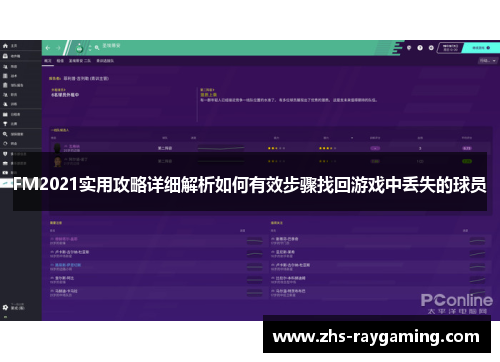
Task: Go forward with the right arrow
Action: (58, 48)
